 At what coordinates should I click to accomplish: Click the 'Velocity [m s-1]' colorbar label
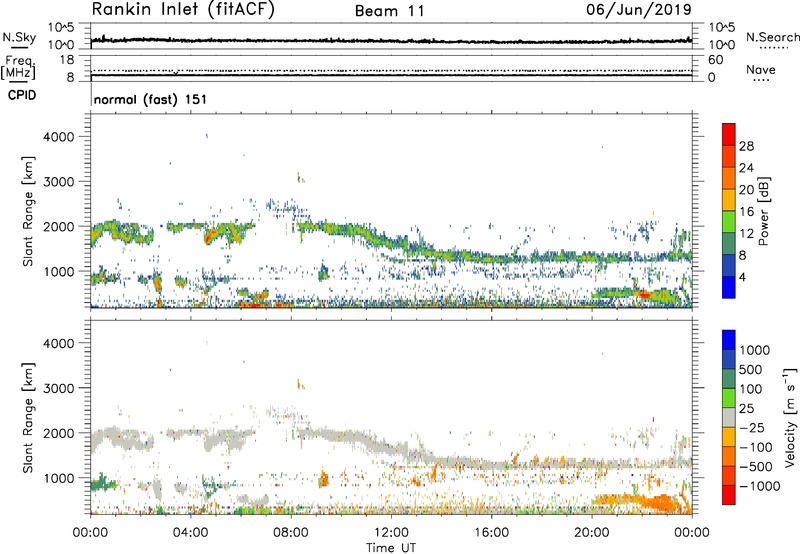click(x=790, y=417)
